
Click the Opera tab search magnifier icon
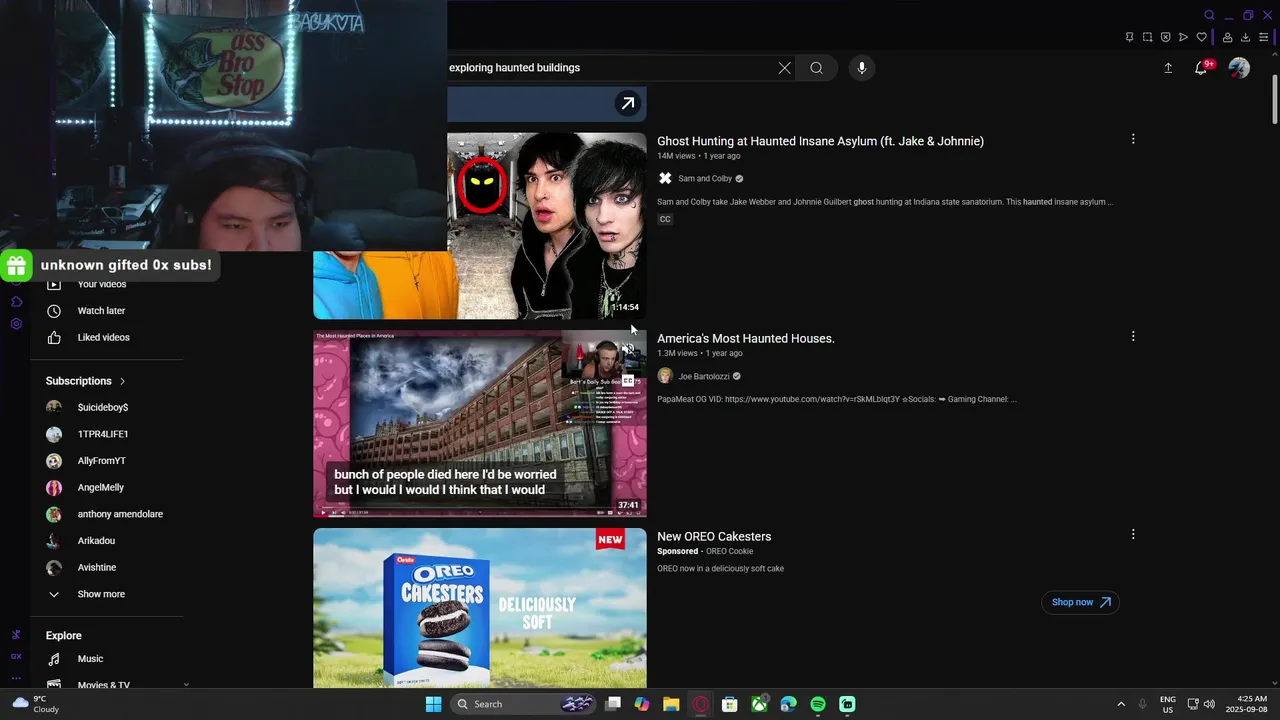1209,15
